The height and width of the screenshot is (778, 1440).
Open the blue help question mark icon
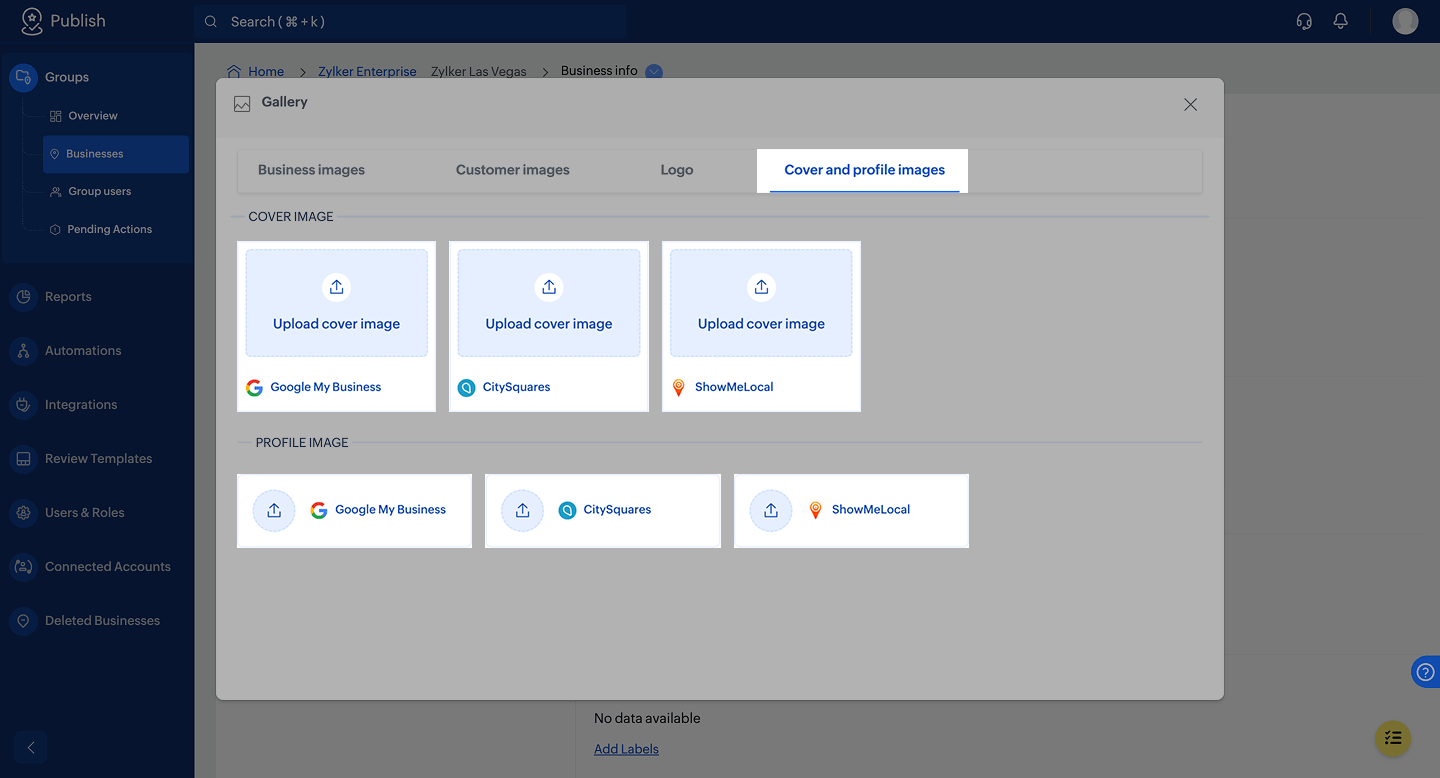click(1425, 672)
